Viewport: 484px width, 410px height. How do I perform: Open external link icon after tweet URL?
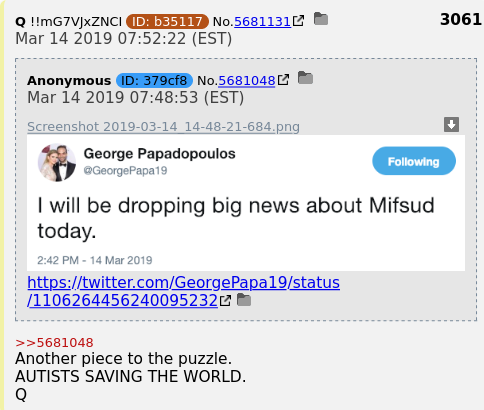click(x=225, y=300)
